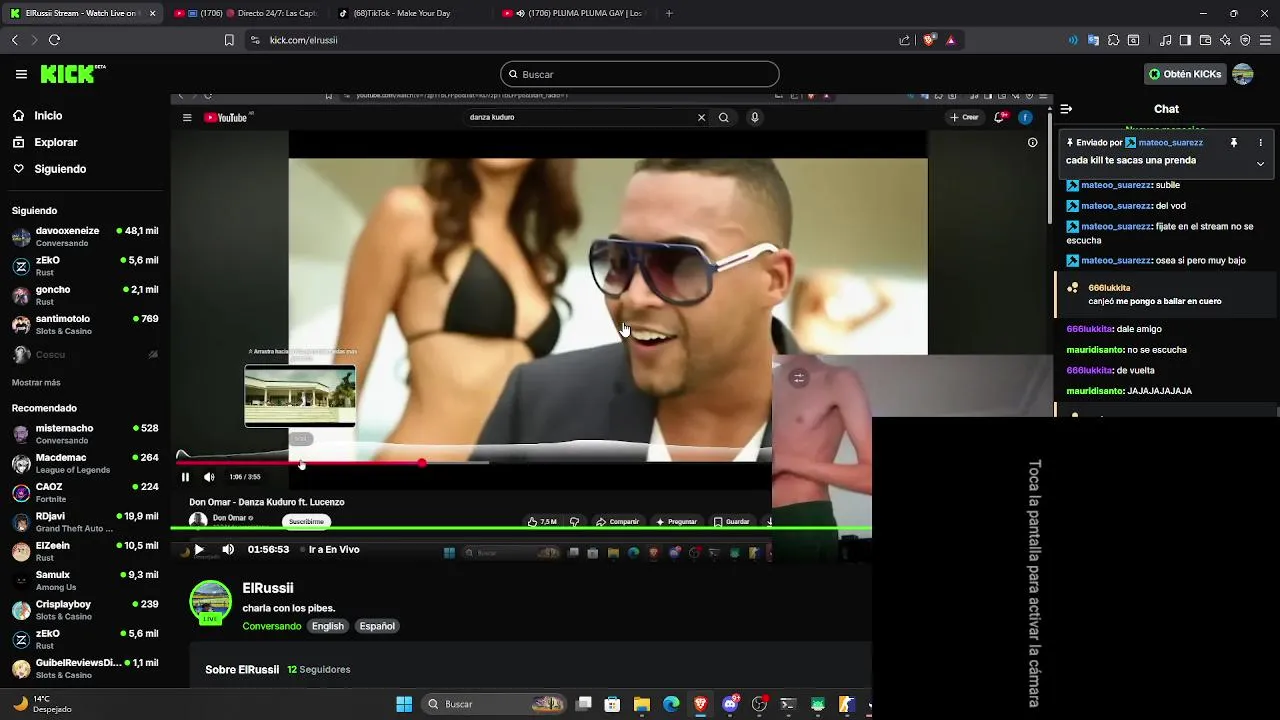Mute the Kick stream volume
Viewport: 1280px width, 720px height.
coord(228,549)
